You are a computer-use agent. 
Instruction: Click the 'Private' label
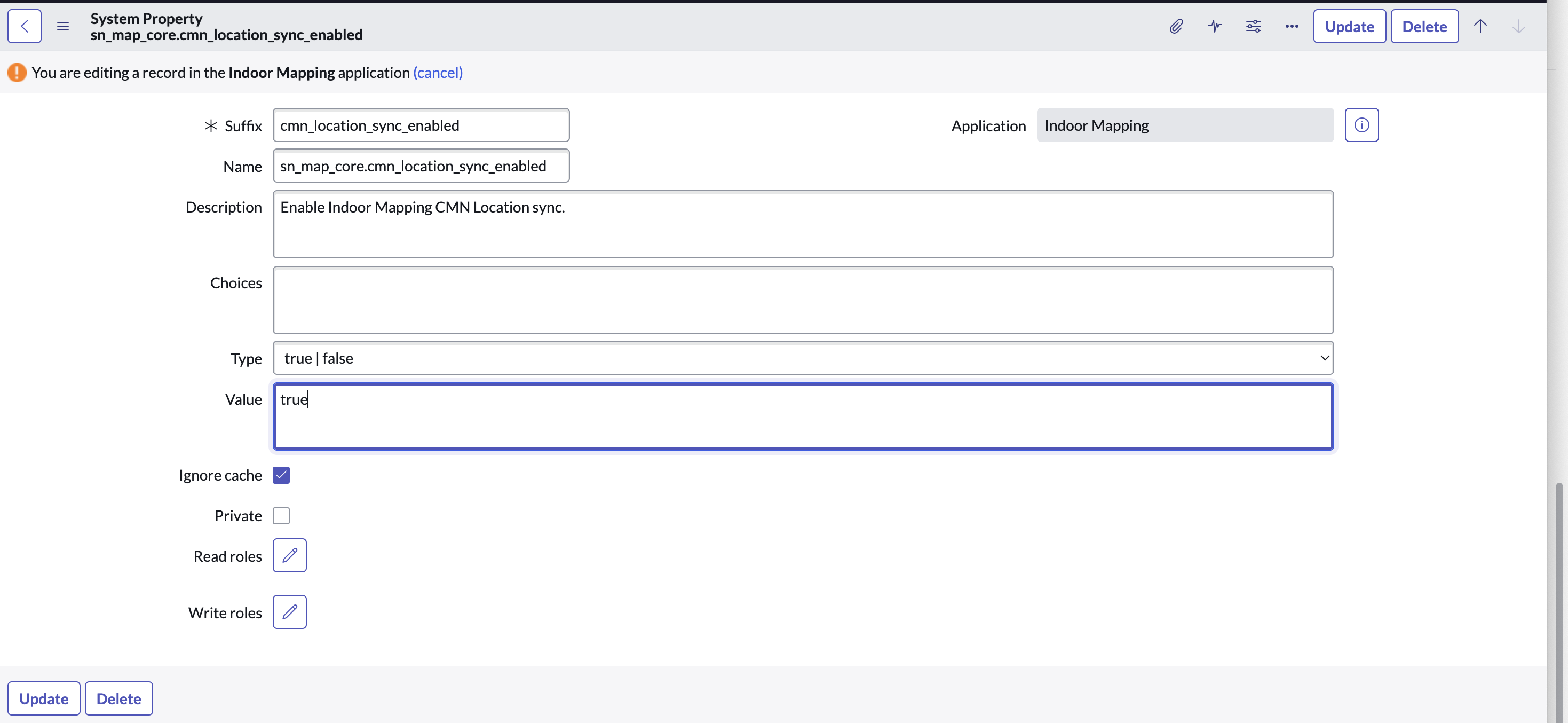(238, 516)
